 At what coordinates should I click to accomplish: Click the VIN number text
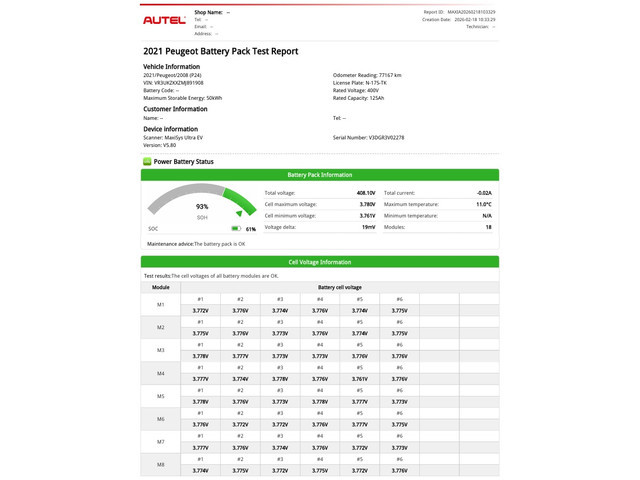click(173, 83)
